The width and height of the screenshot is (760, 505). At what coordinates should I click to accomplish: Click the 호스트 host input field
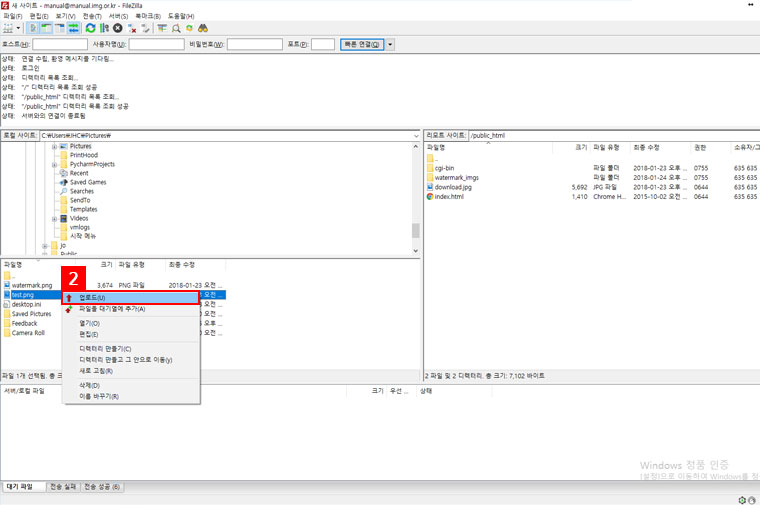pos(59,45)
